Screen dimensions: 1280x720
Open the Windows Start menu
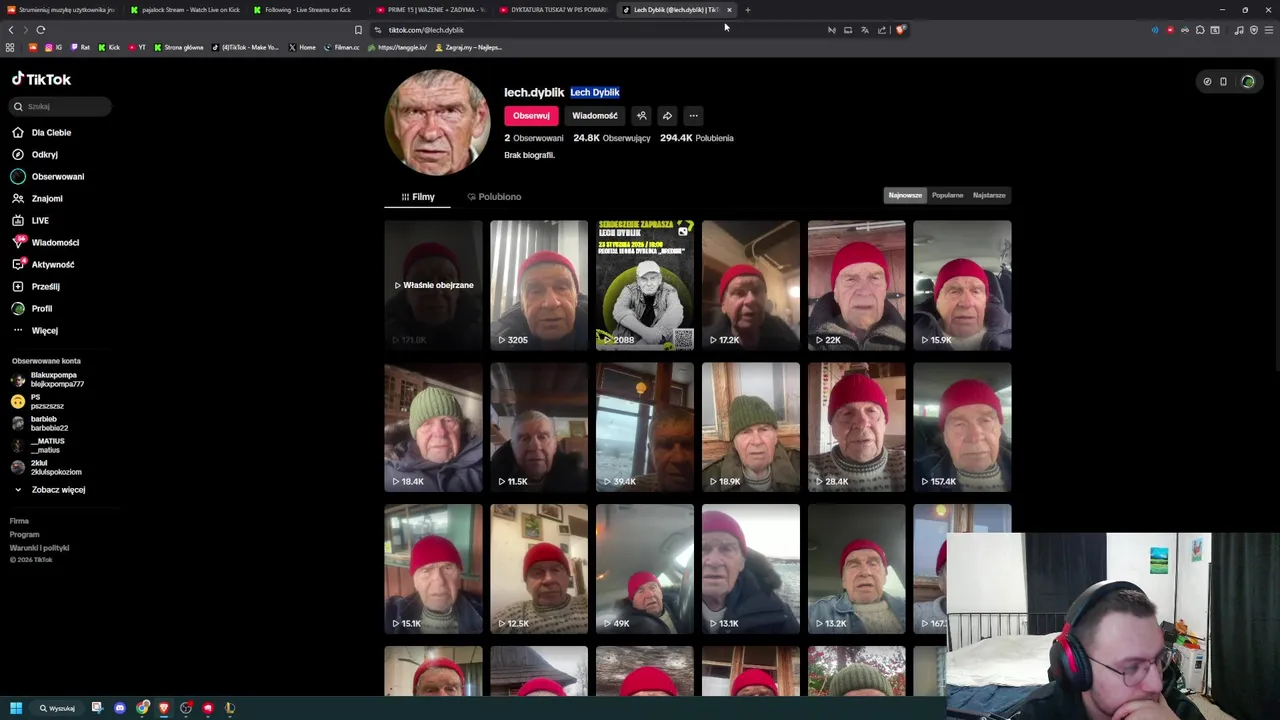16,708
